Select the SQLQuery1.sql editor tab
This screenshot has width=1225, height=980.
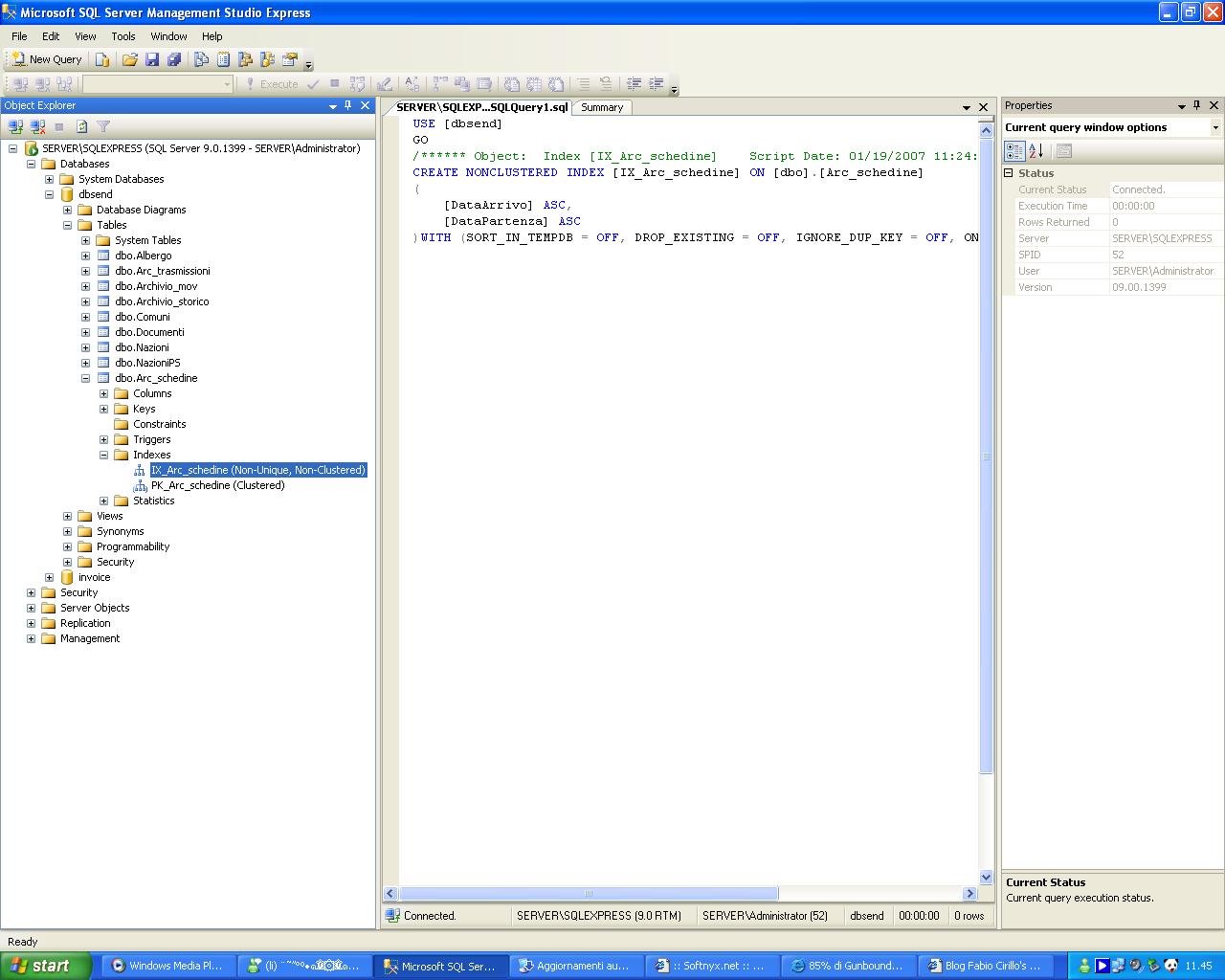point(482,107)
